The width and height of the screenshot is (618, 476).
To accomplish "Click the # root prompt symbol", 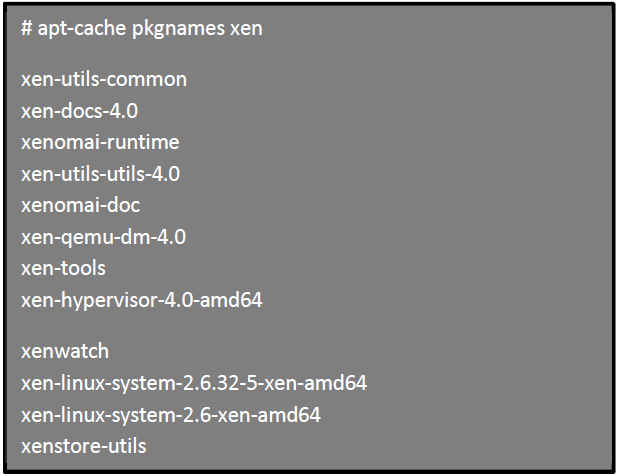I will pyautogui.click(x=27, y=28).
